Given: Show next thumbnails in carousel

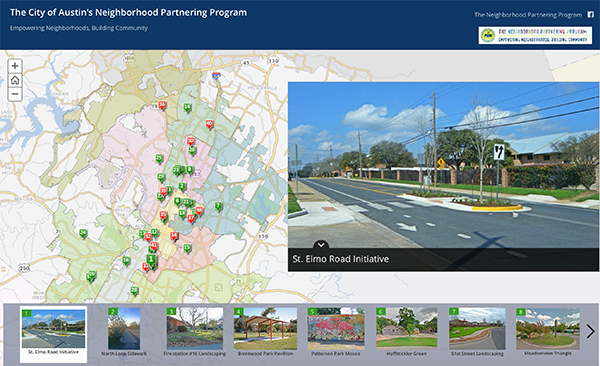Looking at the screenshot, I should (590, 332).
